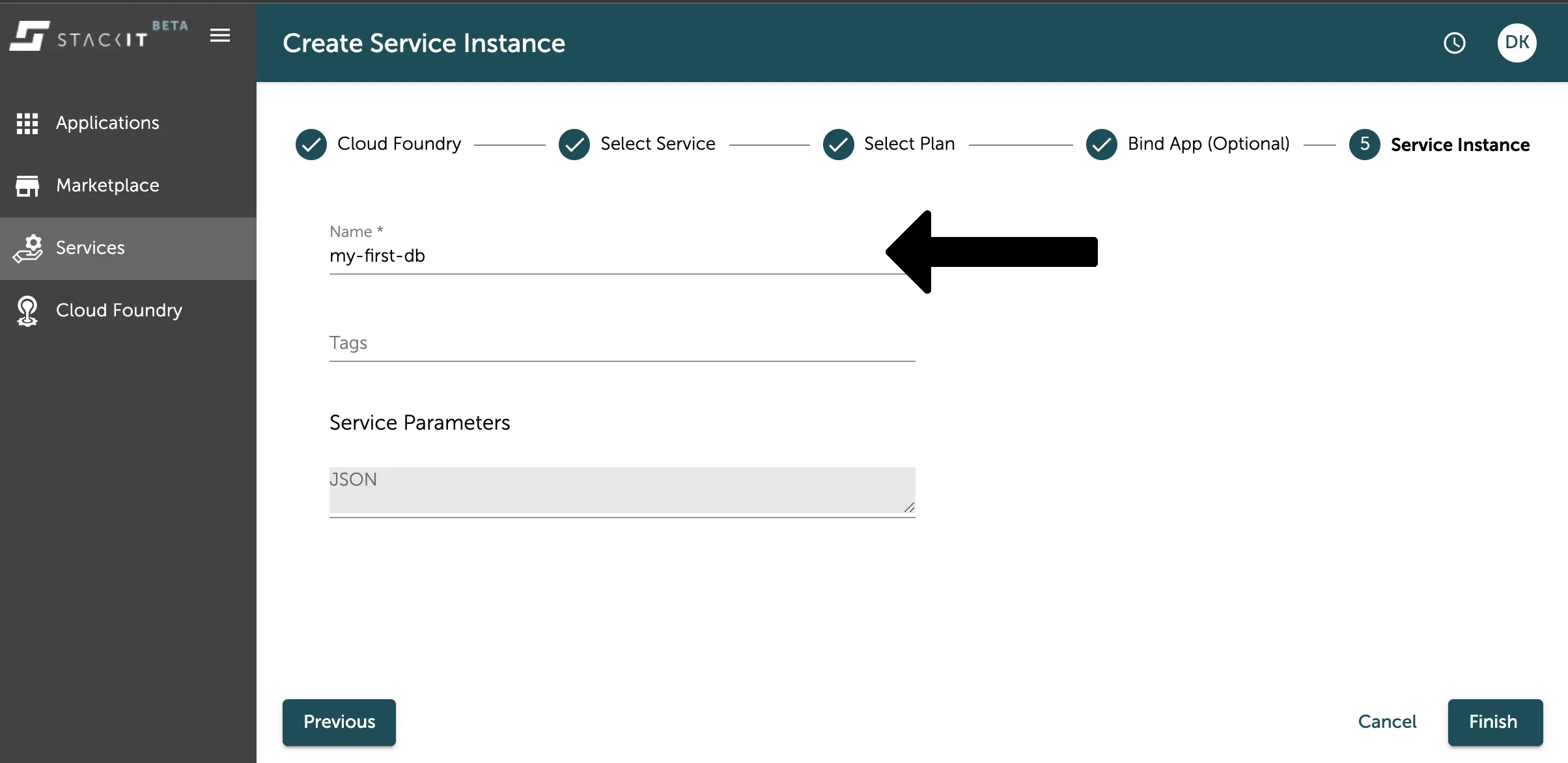This screenshot has width=1568, height=763.
Task: Select the Service Instance step numbered 5
Action: coord(1365,144)
